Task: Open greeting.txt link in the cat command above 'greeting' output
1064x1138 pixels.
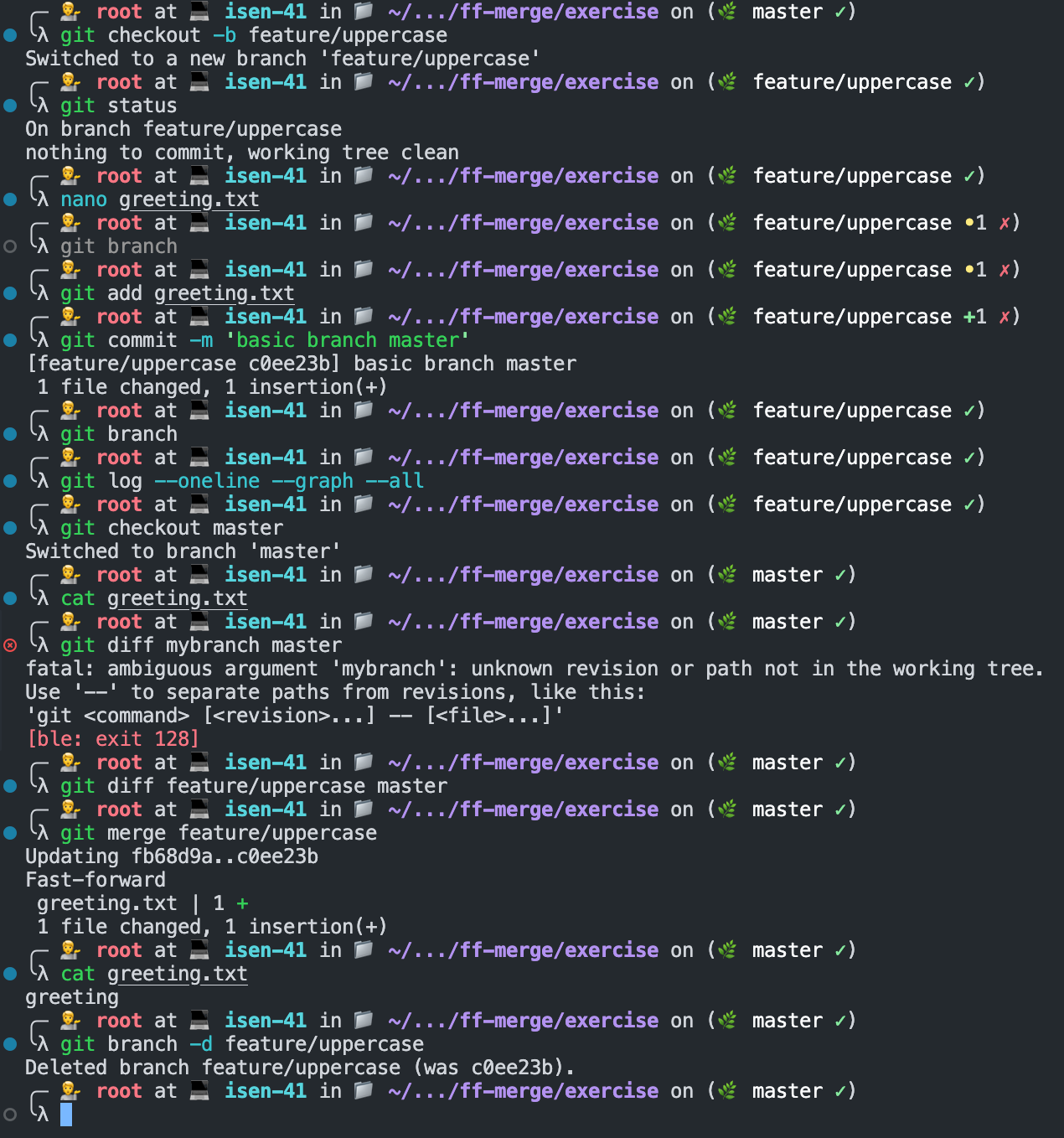Action: pos(177,974)
